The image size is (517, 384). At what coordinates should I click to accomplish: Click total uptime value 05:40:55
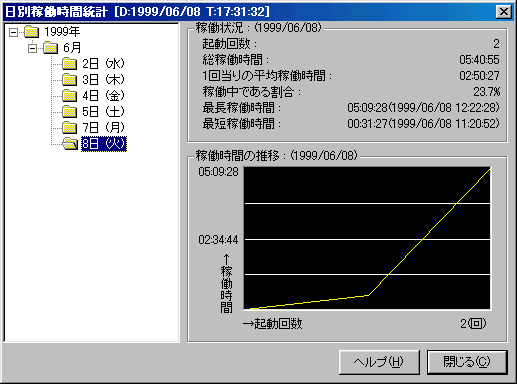(479, 60)
